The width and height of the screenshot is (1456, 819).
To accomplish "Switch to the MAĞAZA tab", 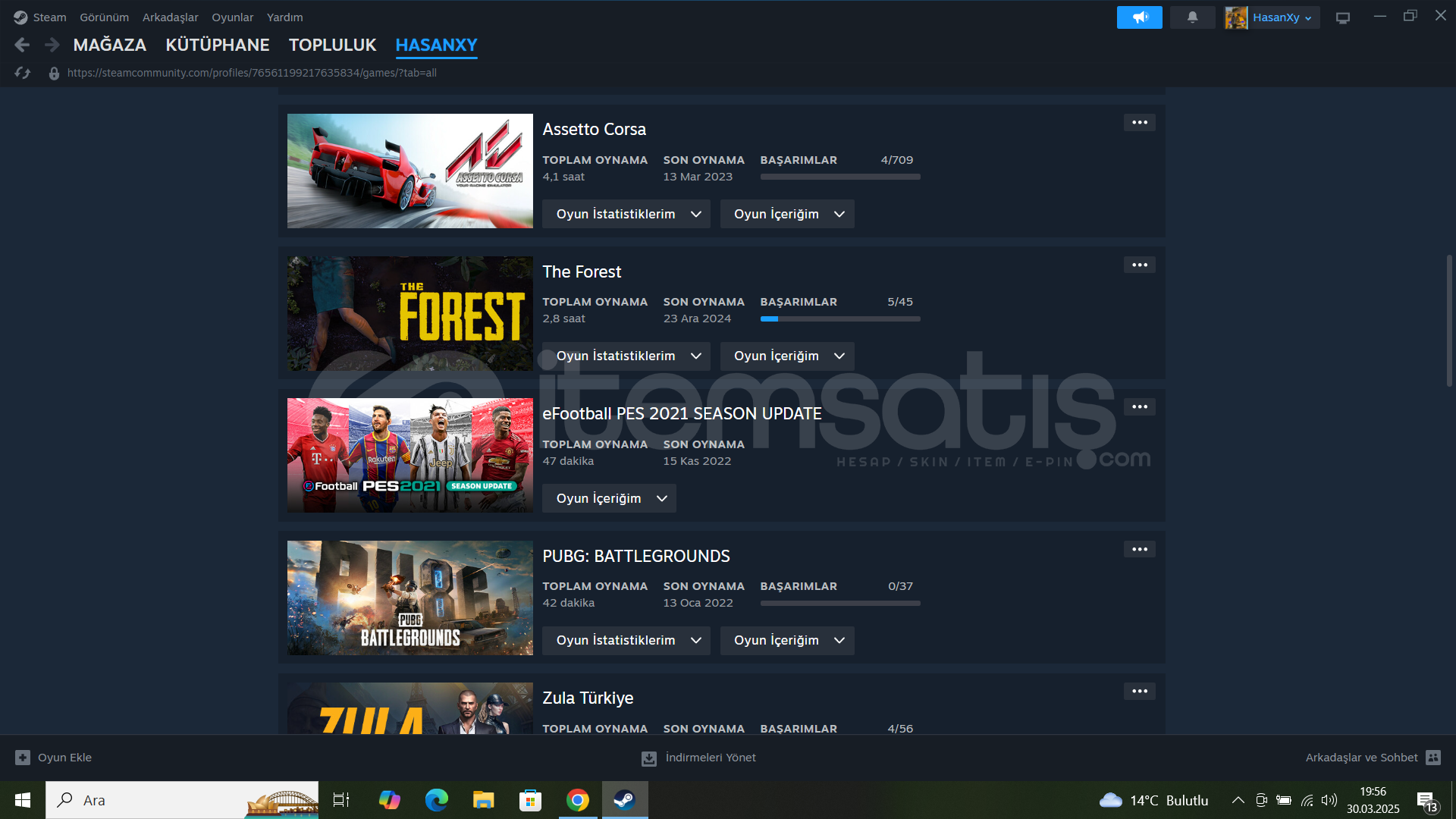I will click(110, 45).
